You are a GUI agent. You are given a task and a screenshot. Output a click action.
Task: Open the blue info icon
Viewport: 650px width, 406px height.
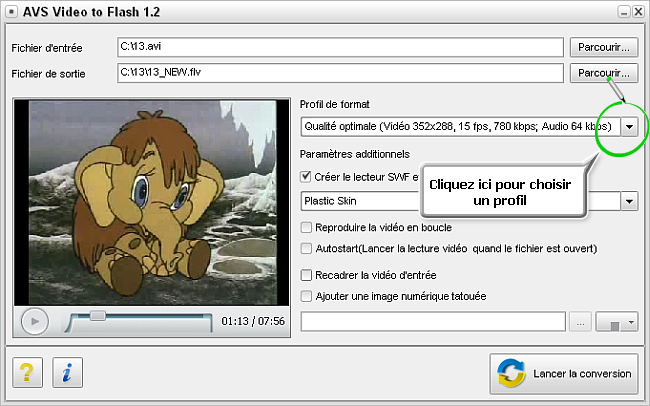[x=68, y=372]
